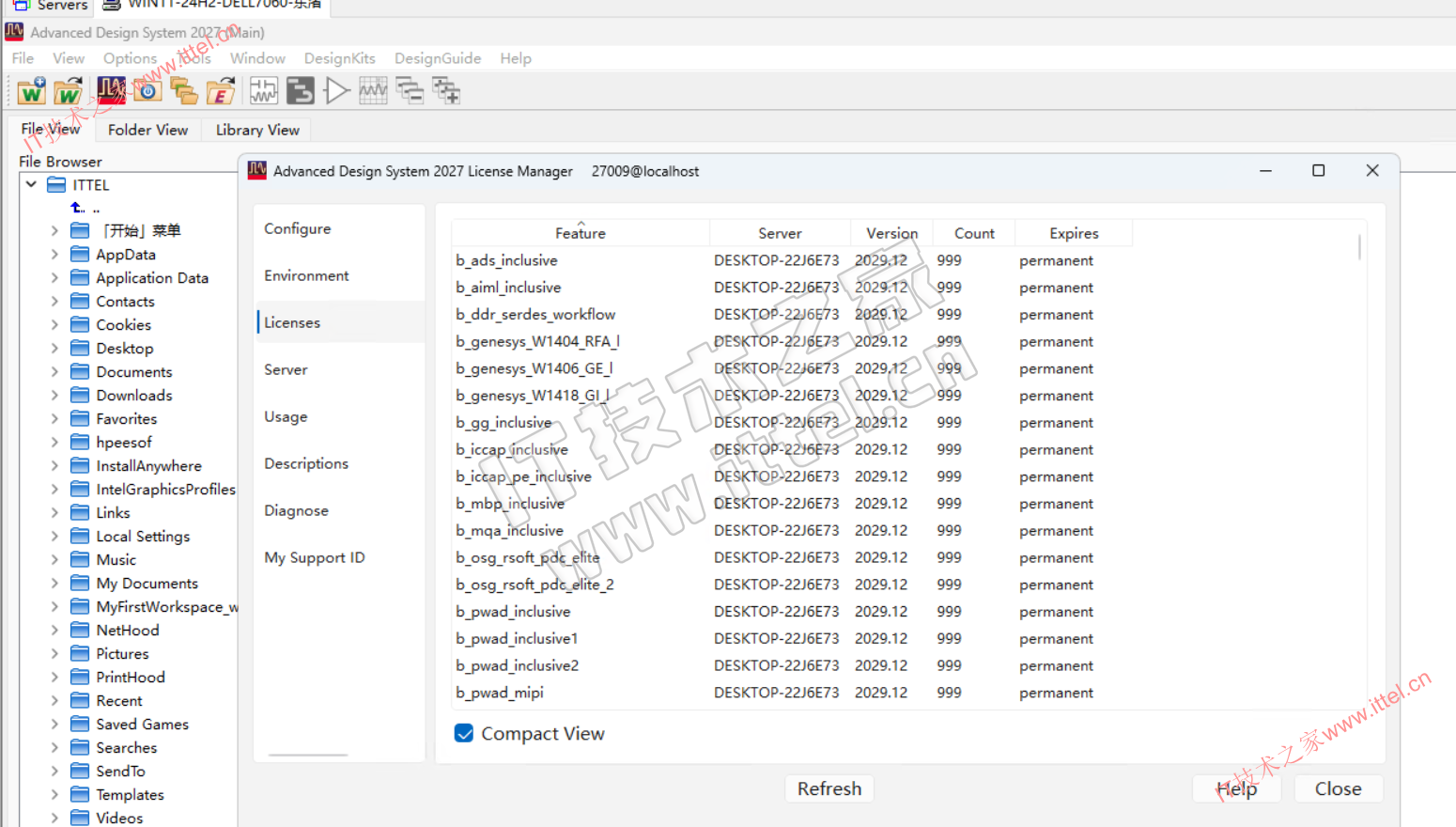Click the stacked windows plus toolbar icon

[446, 91]
